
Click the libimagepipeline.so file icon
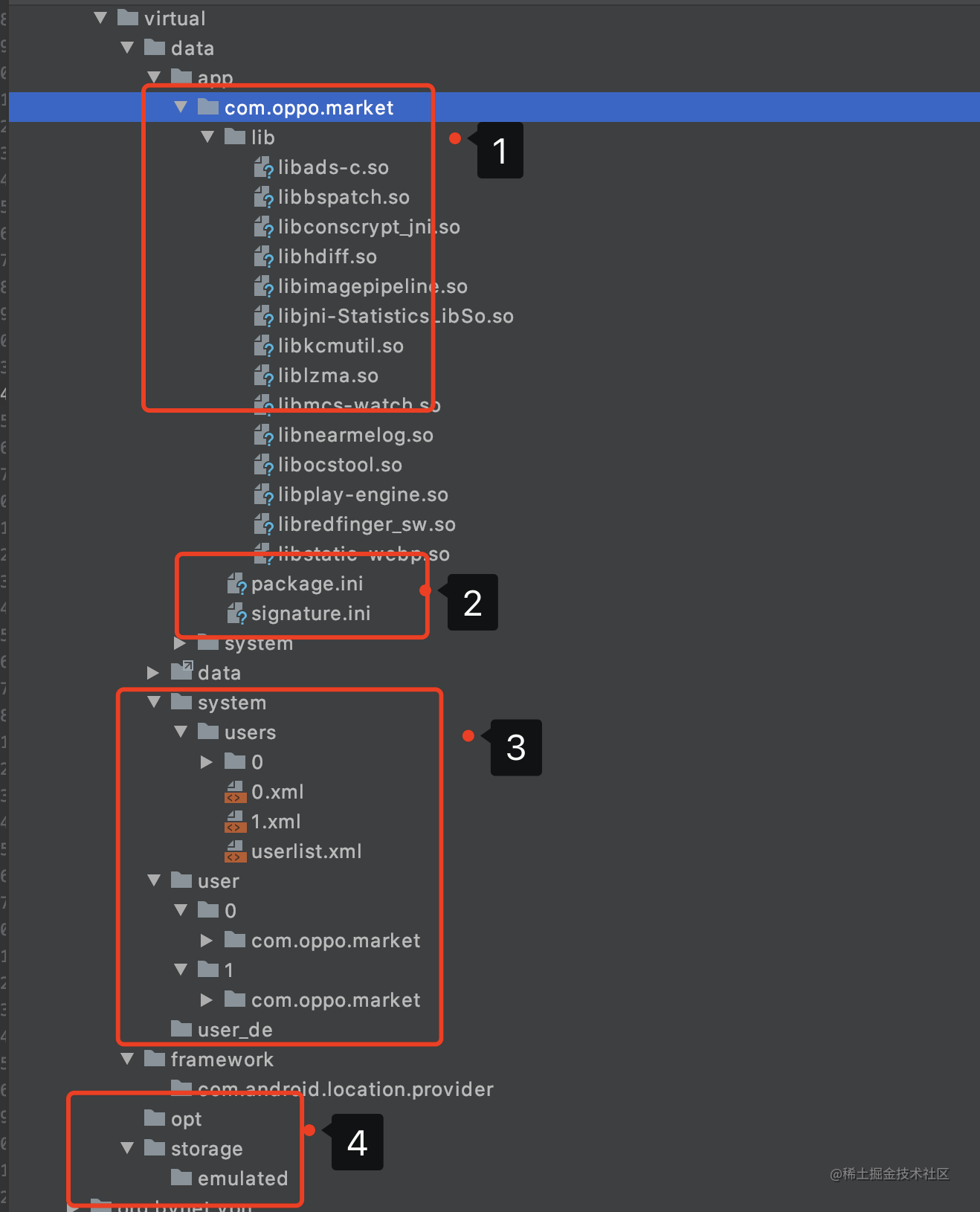[264, 287]
